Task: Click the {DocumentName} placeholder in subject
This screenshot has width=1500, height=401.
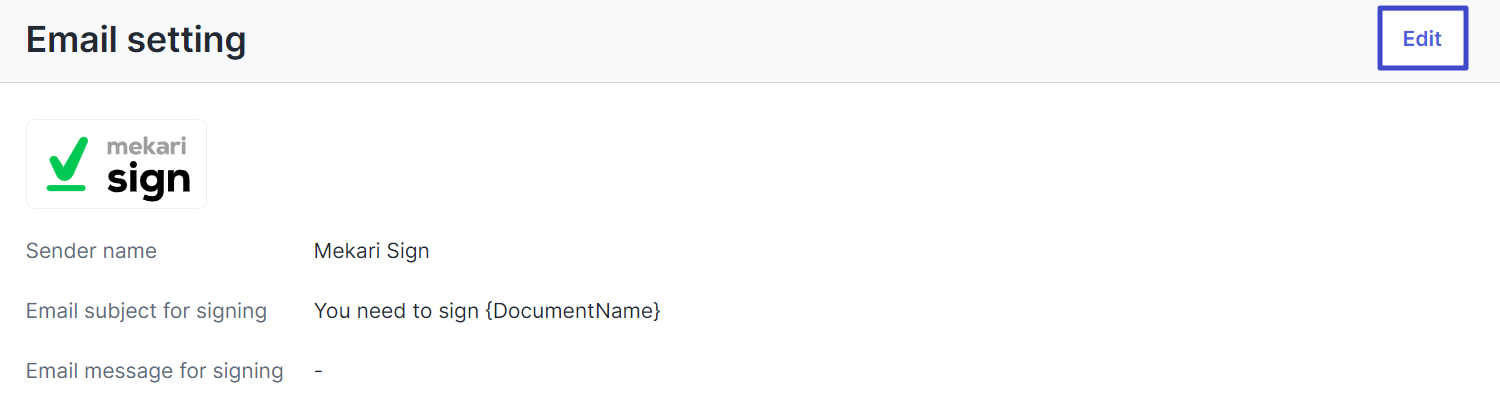Action: (x=573, y=311)
